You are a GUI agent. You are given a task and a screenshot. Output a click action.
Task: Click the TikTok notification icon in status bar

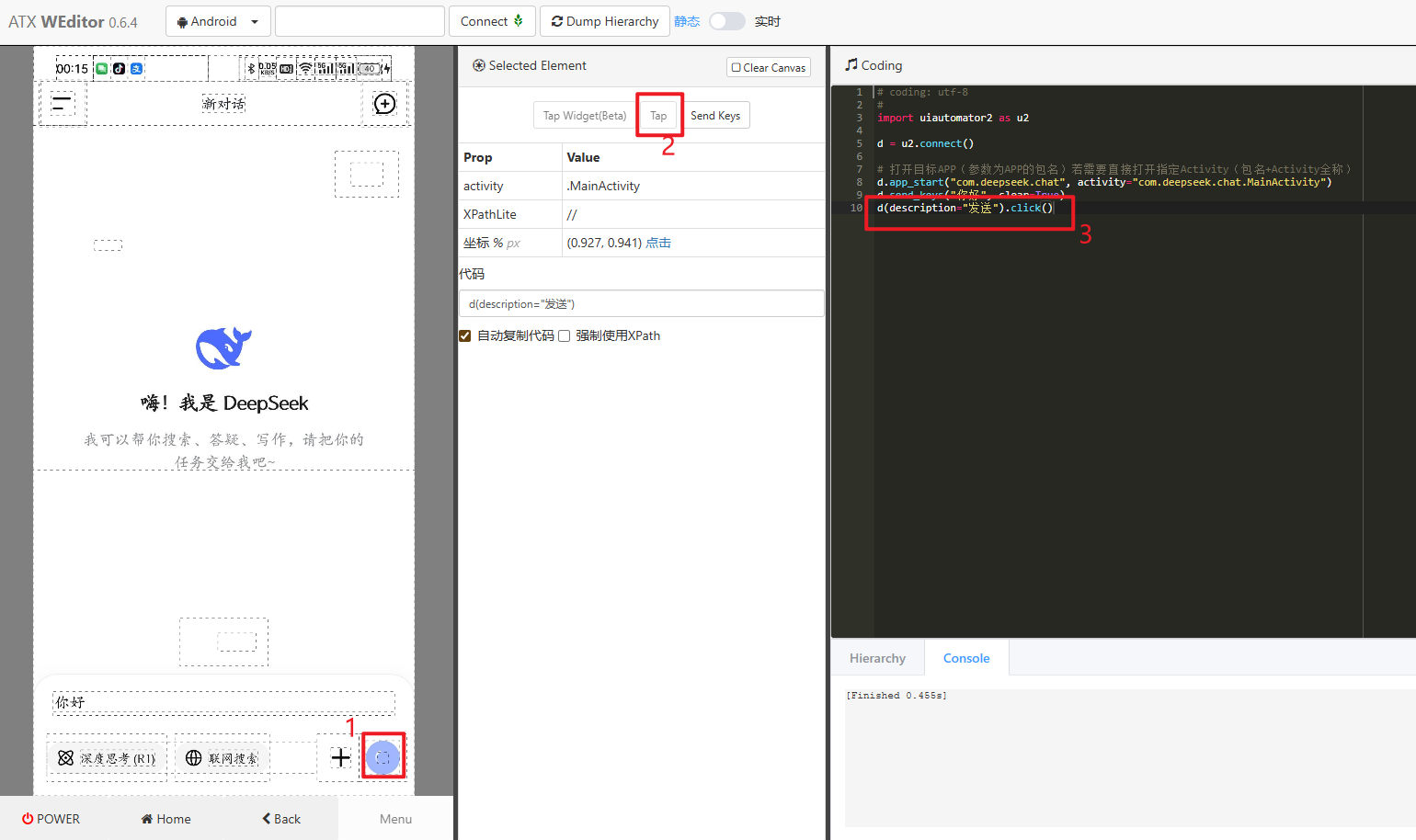coord(120,69)
